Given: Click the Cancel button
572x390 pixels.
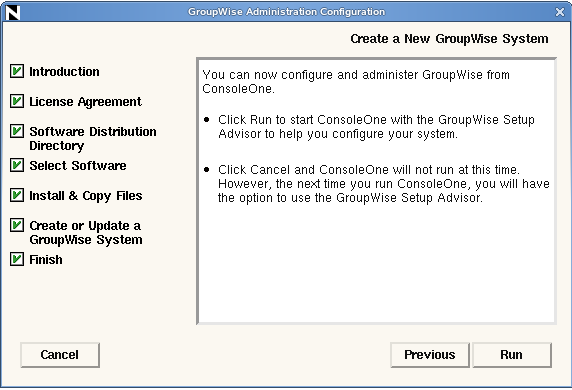Looking at the screenshot, I should [x=60, y=355].
